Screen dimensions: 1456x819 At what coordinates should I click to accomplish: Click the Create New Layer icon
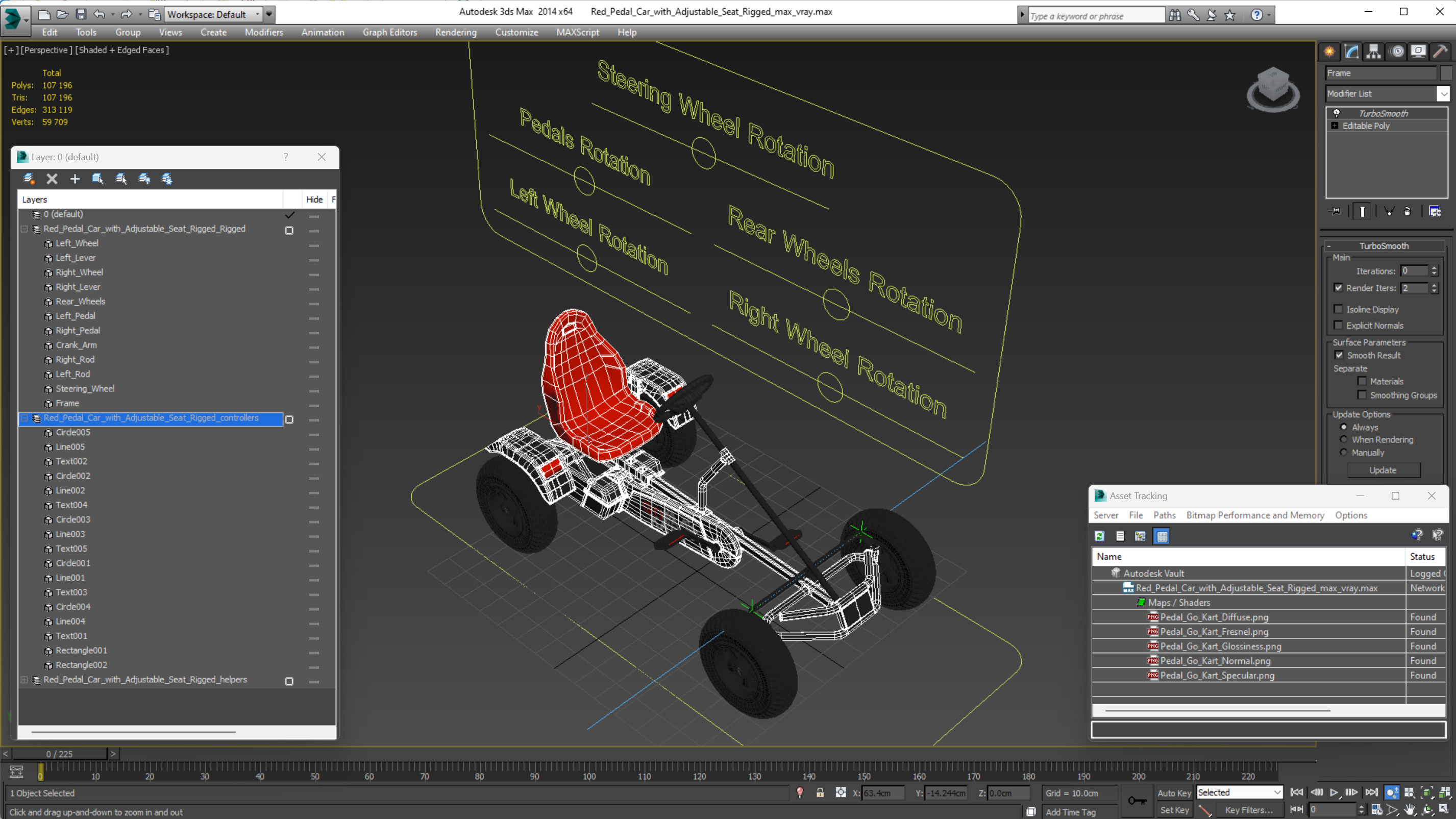(28, 179)
